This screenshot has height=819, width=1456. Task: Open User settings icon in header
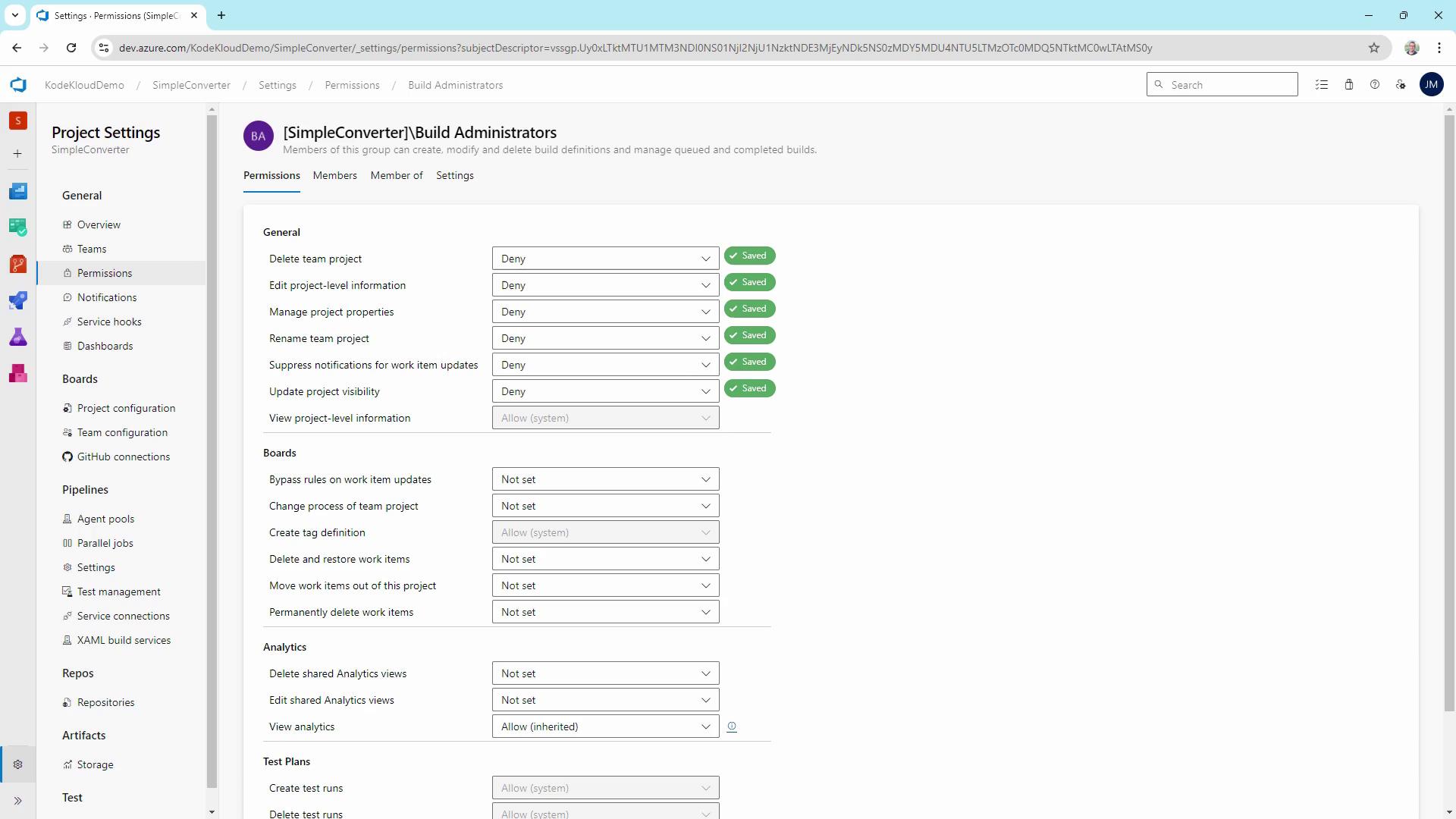(1401, 85)
